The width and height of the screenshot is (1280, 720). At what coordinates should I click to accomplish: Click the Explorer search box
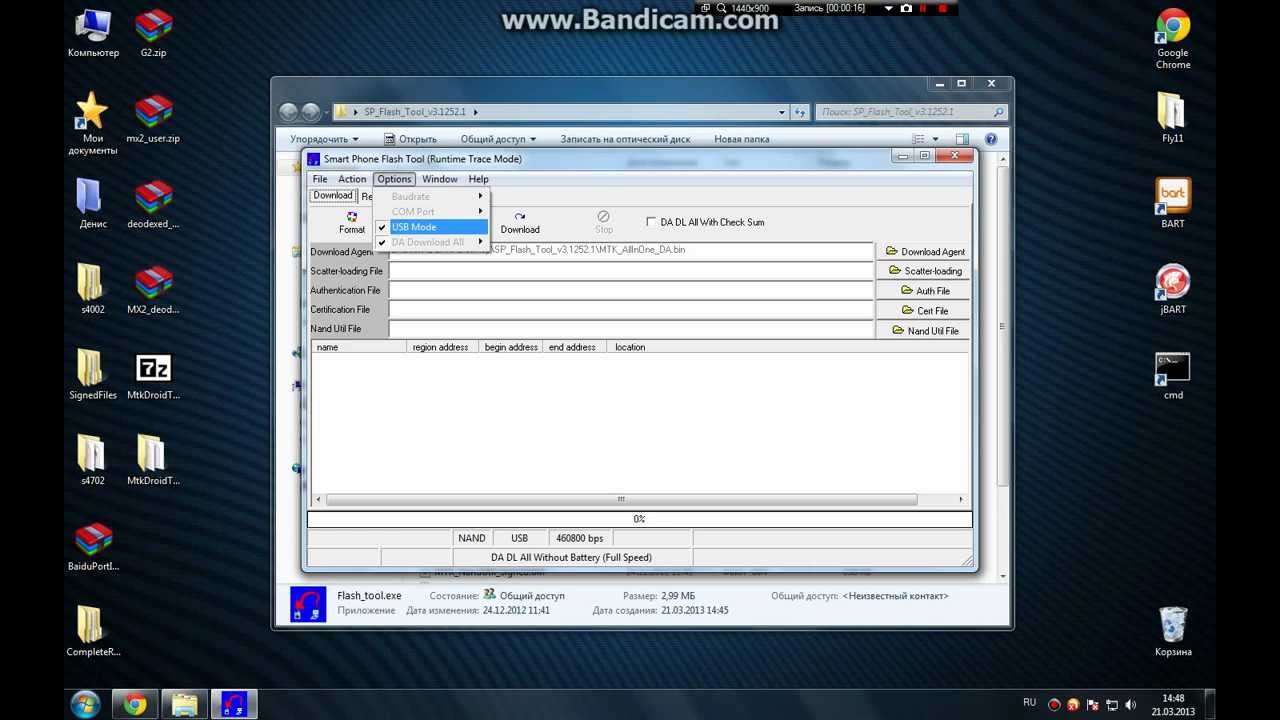pos(910,112)
